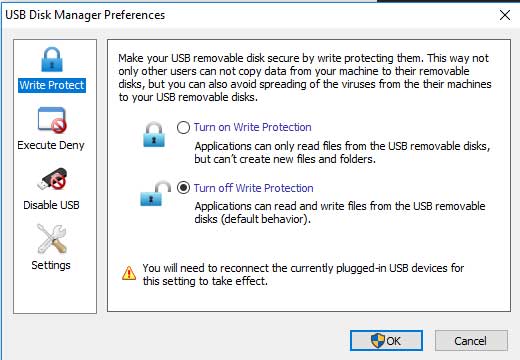Dismiss the dialog with Cancel
This screenshot has height=360, width=520.
471,341
